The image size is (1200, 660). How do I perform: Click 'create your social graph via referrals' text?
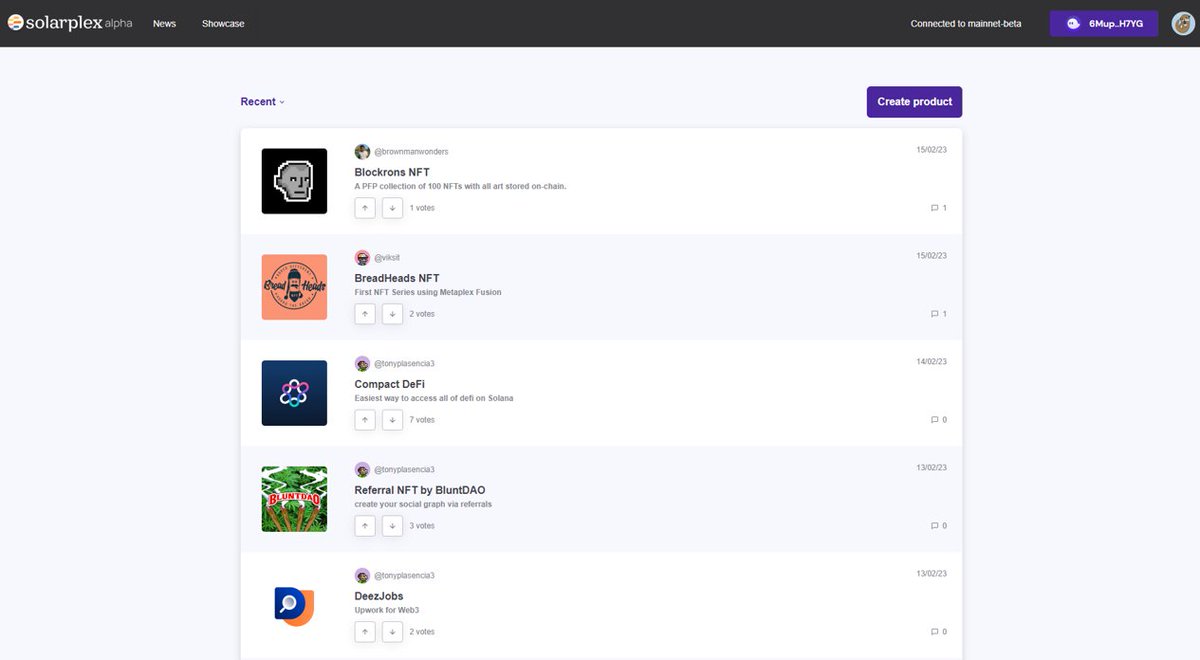423,504
